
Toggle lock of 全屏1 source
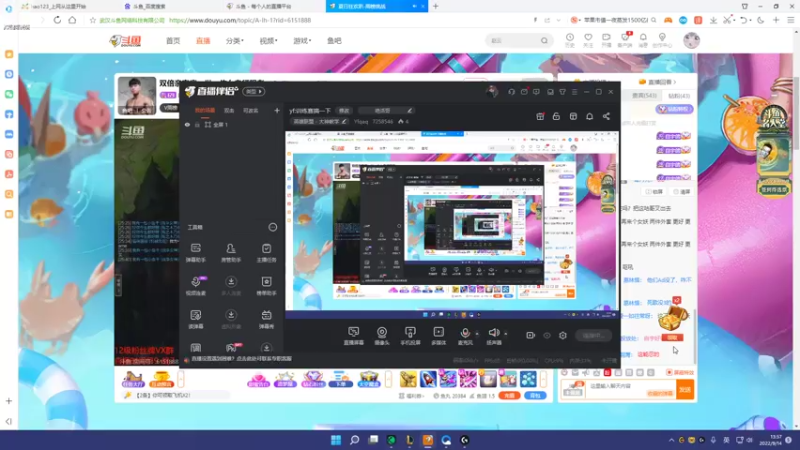197,124
